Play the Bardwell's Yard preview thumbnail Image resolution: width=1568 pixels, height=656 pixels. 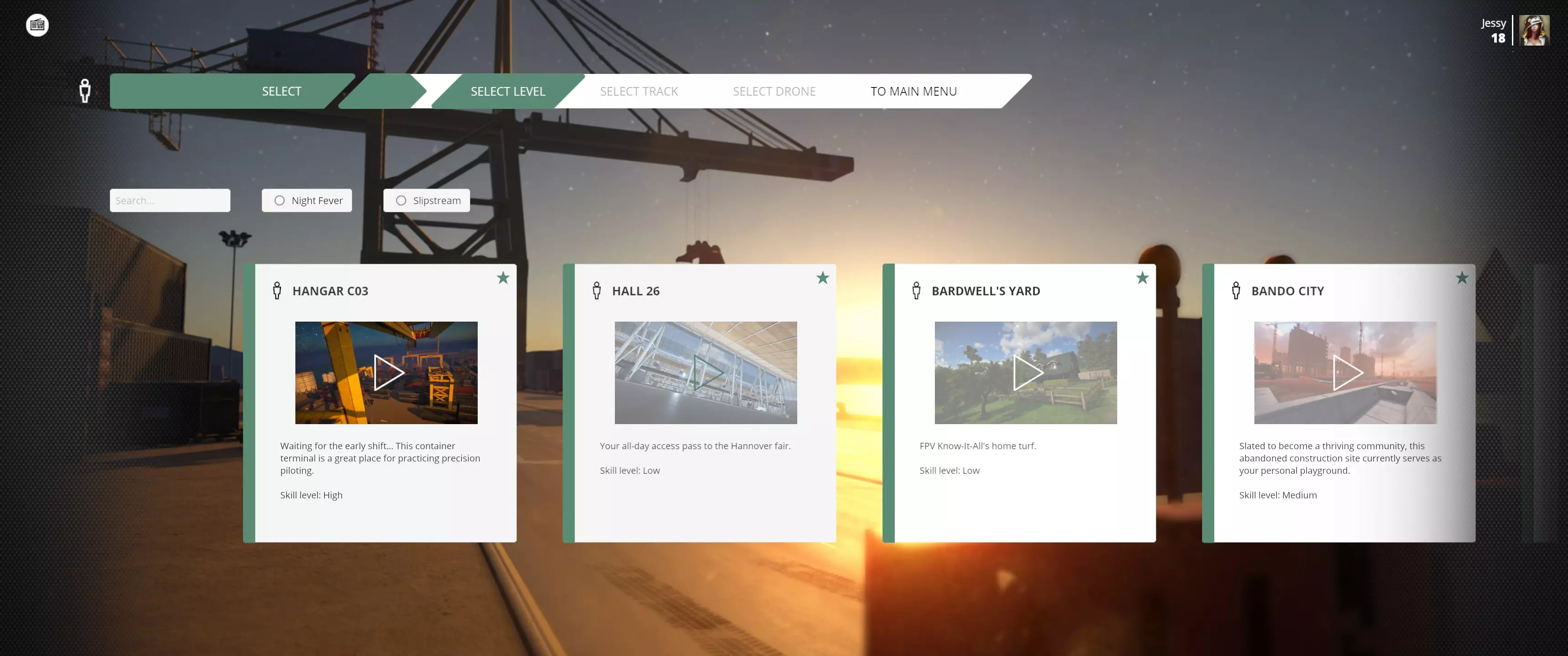1027,373
